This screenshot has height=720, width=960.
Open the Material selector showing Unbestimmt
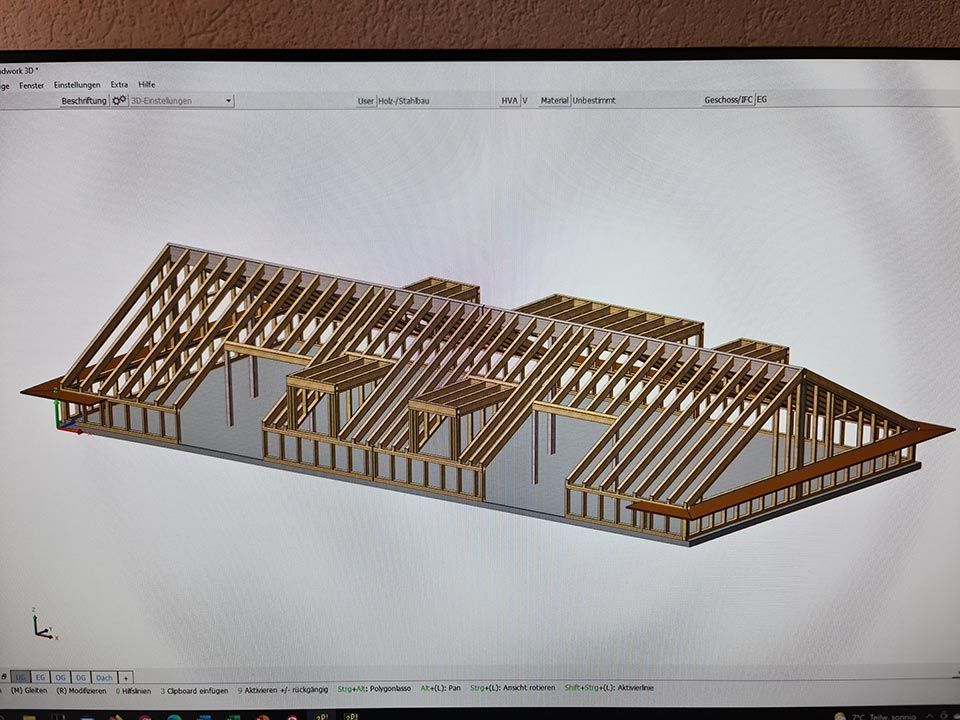tap(592, 100)
